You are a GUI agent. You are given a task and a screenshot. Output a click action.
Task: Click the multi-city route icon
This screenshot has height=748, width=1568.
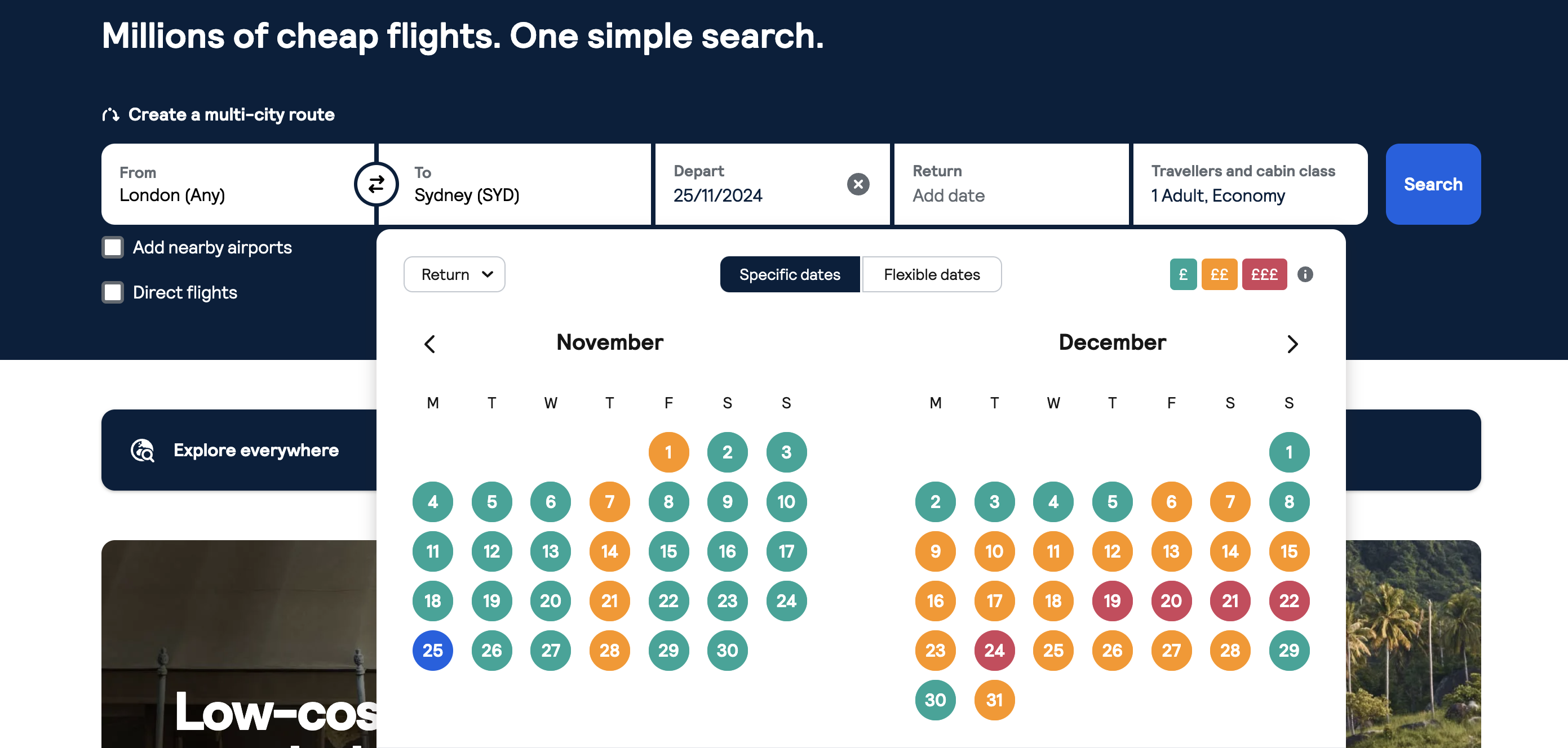tap(110, 114)
